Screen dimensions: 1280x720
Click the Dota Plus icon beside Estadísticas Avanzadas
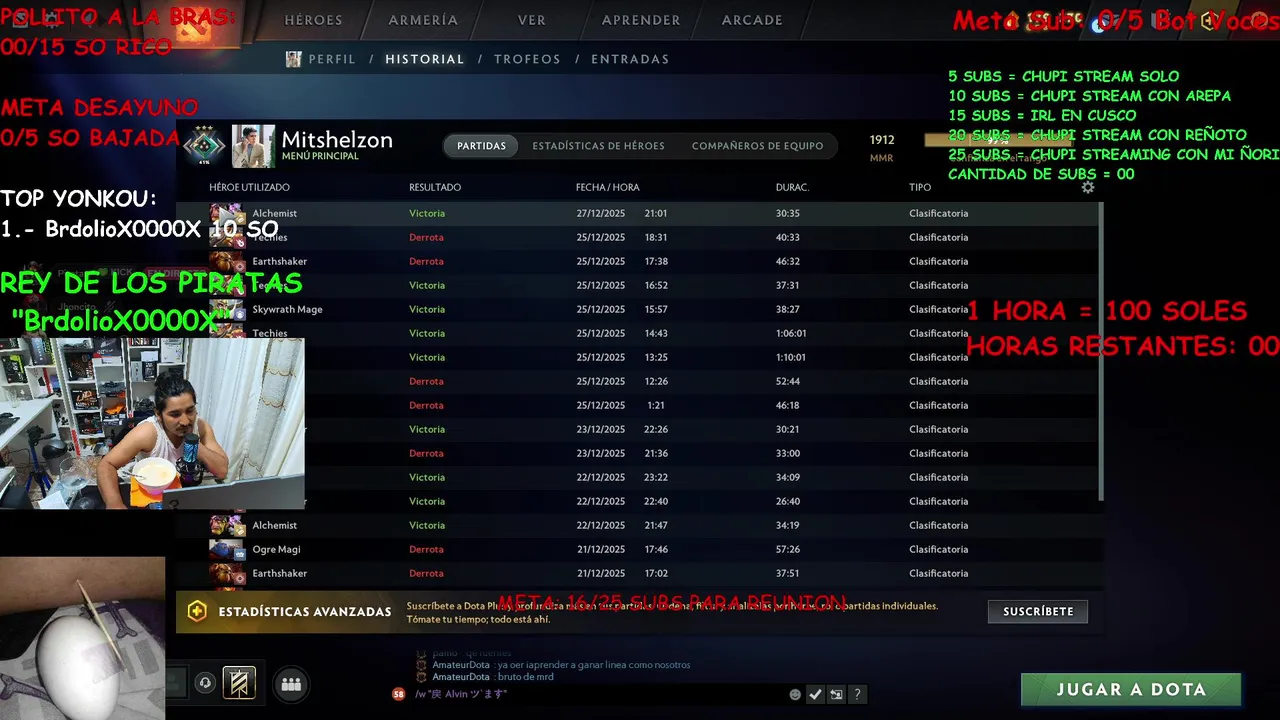click(x=197, y=611)
